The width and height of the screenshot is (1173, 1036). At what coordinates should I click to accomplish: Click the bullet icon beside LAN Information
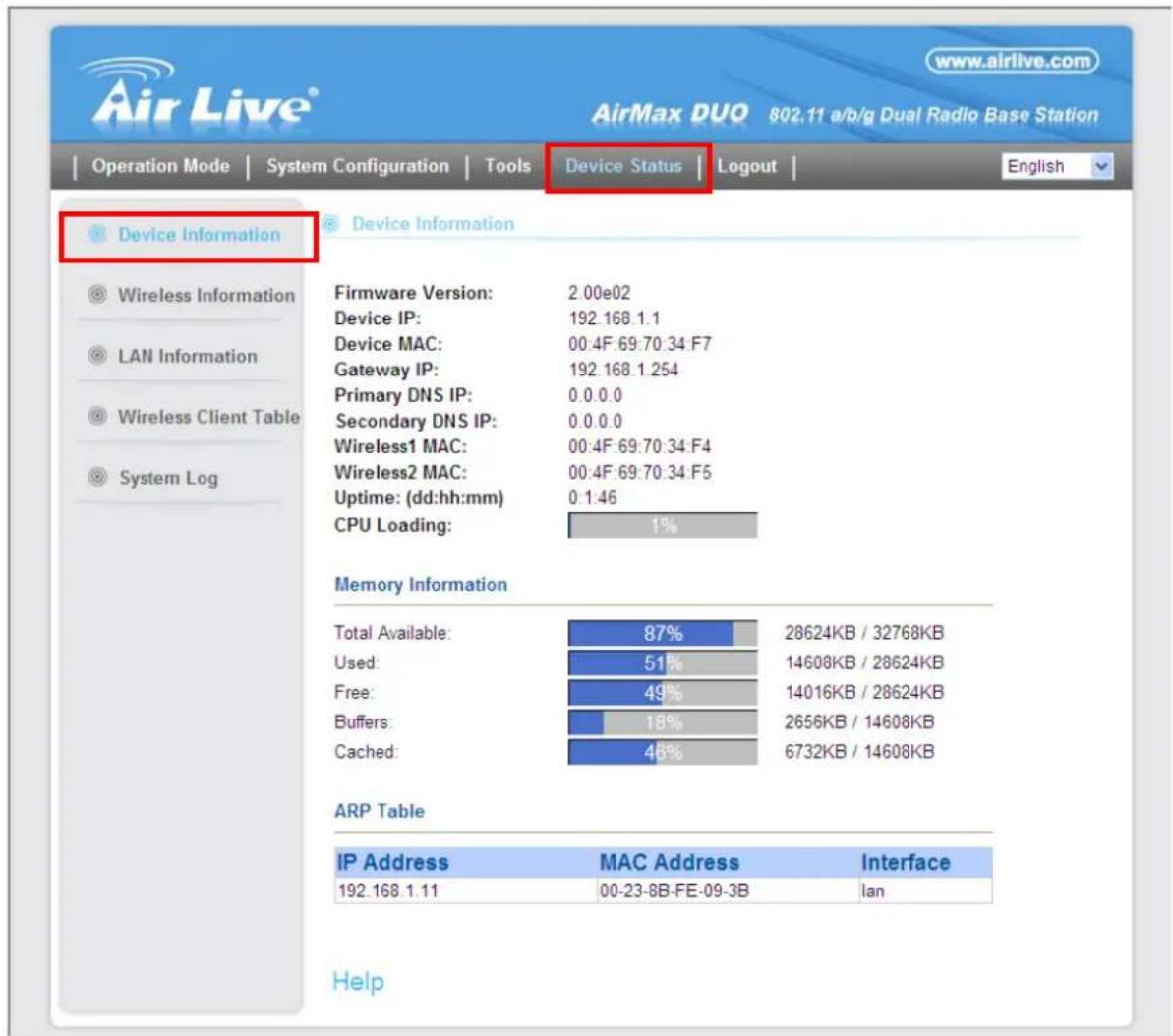(x=97, y=355)
